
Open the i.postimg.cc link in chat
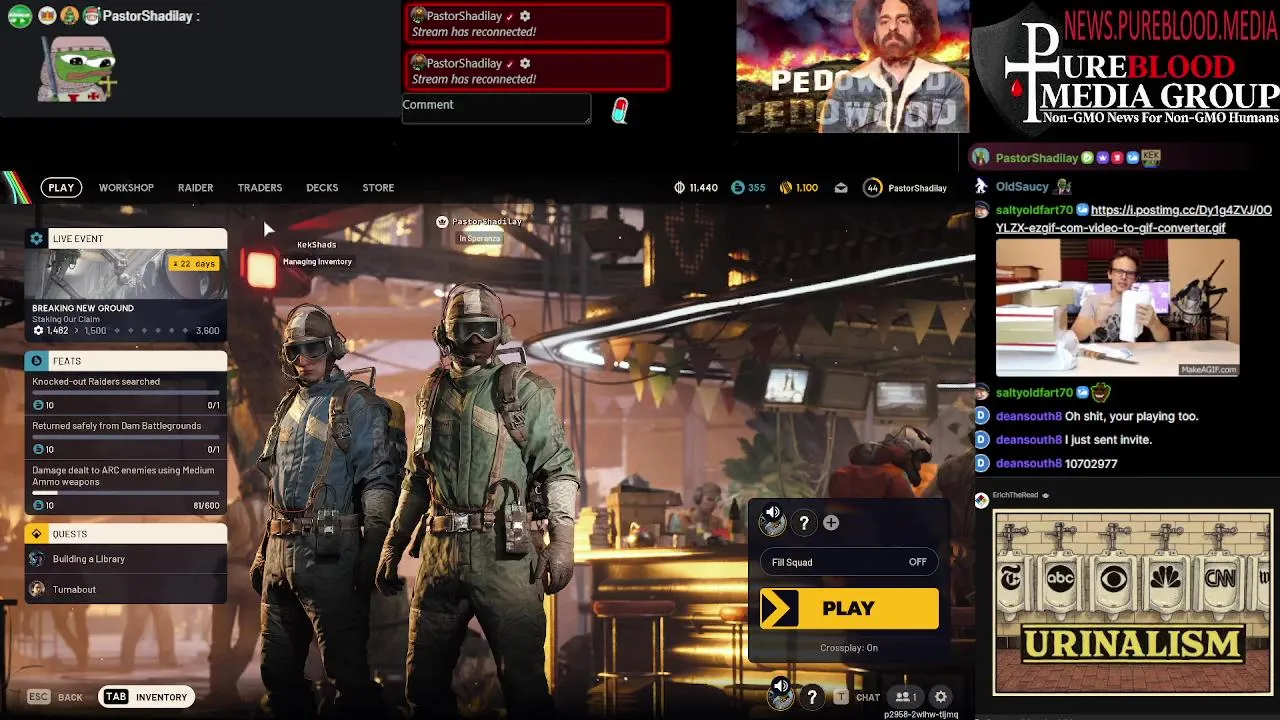pos(1134,219)
